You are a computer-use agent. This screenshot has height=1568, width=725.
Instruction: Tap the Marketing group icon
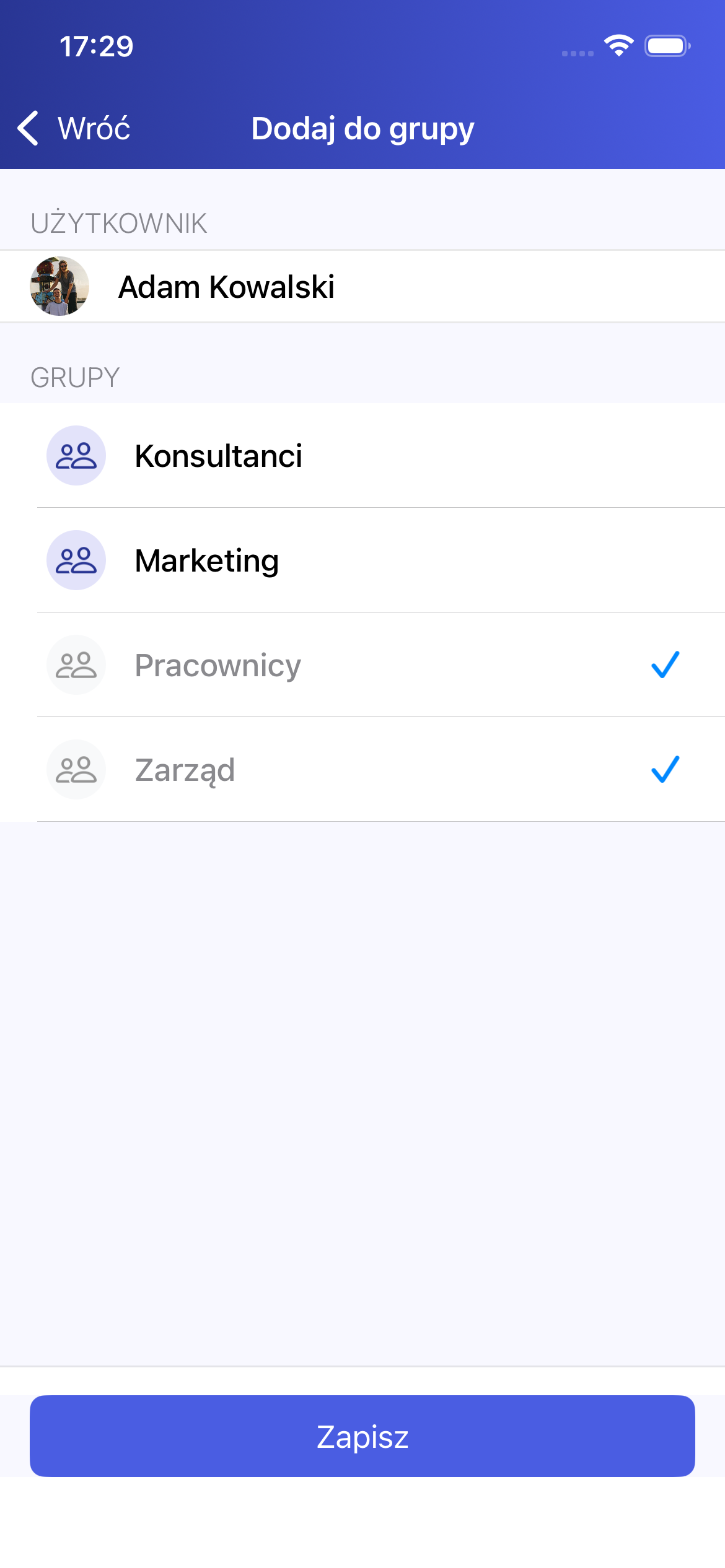pyautogui.click(x=76, y=560)
